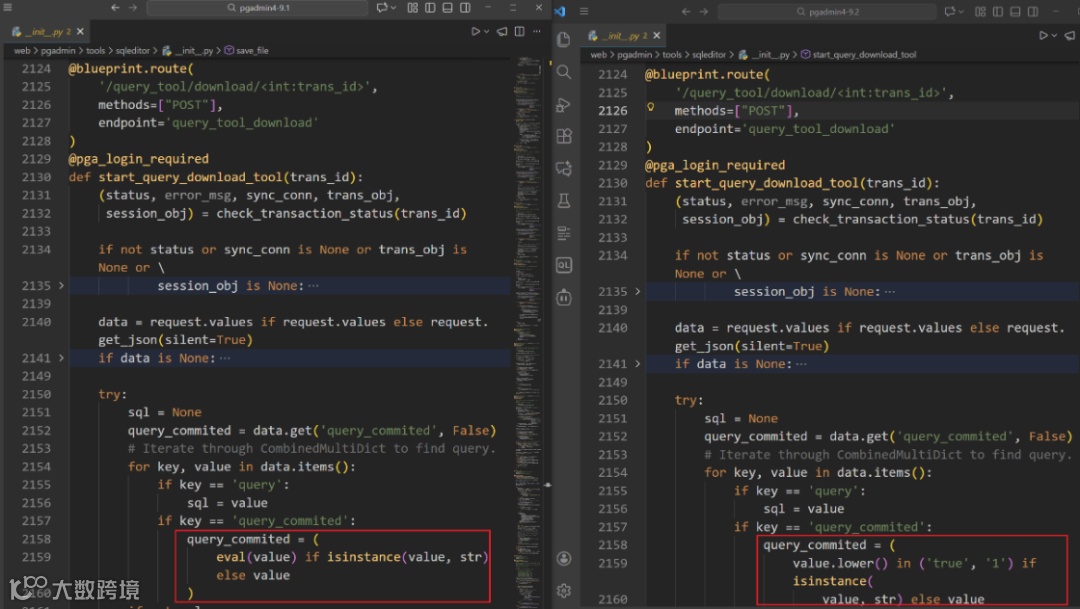The image size is (1080, 609).
Task: Run Python file in pgadmin4-9.1 window
Action: [x=475, y=32]
